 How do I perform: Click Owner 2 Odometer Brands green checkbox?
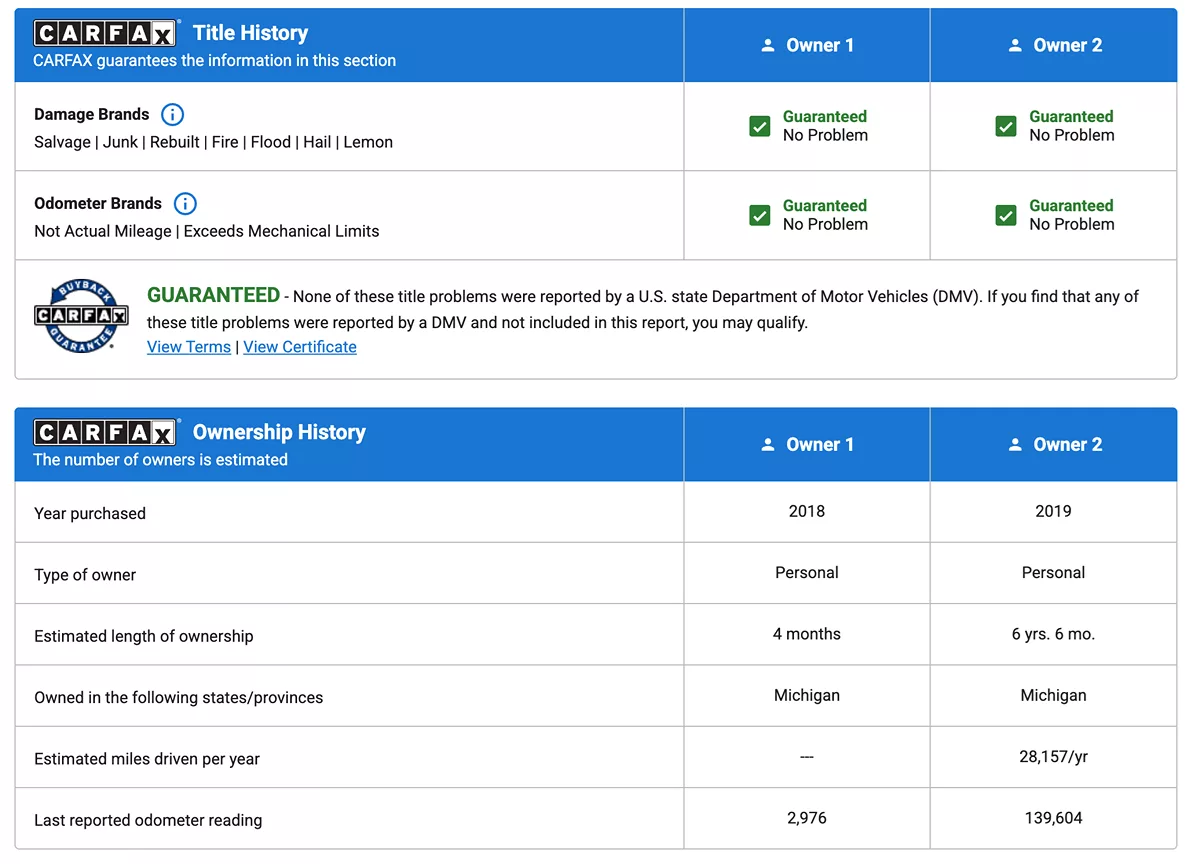(1006, 215)
